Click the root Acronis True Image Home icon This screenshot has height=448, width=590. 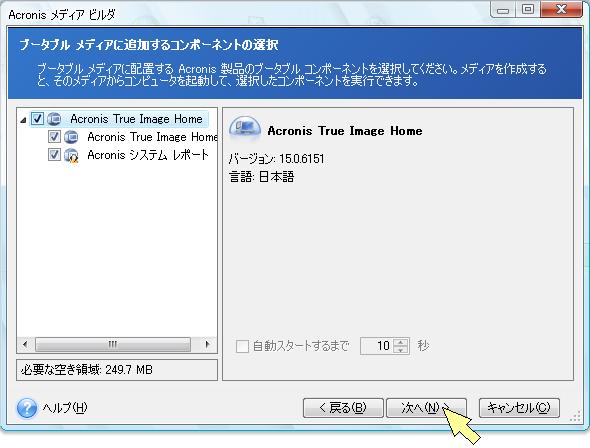pos(54,119)
